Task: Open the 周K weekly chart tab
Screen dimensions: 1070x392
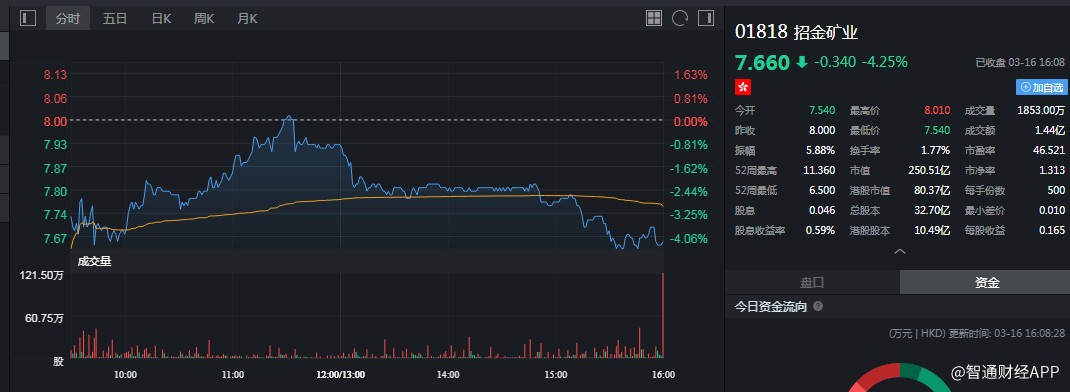Action: coord(203,18)
